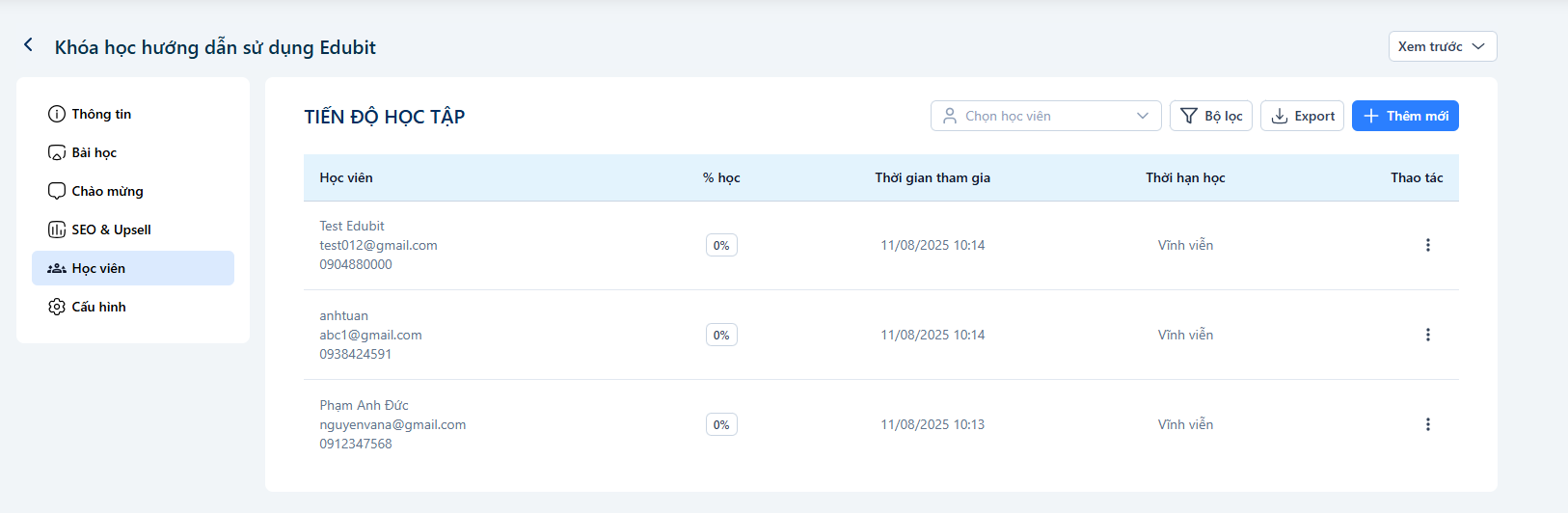This screenshot has height=513, width=1568.
Task: Click the Thông tin info icon
Action: (x=57, y=114)
